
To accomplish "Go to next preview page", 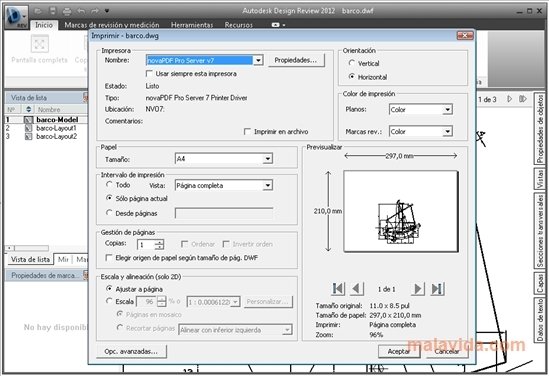I will click(418, 288).
